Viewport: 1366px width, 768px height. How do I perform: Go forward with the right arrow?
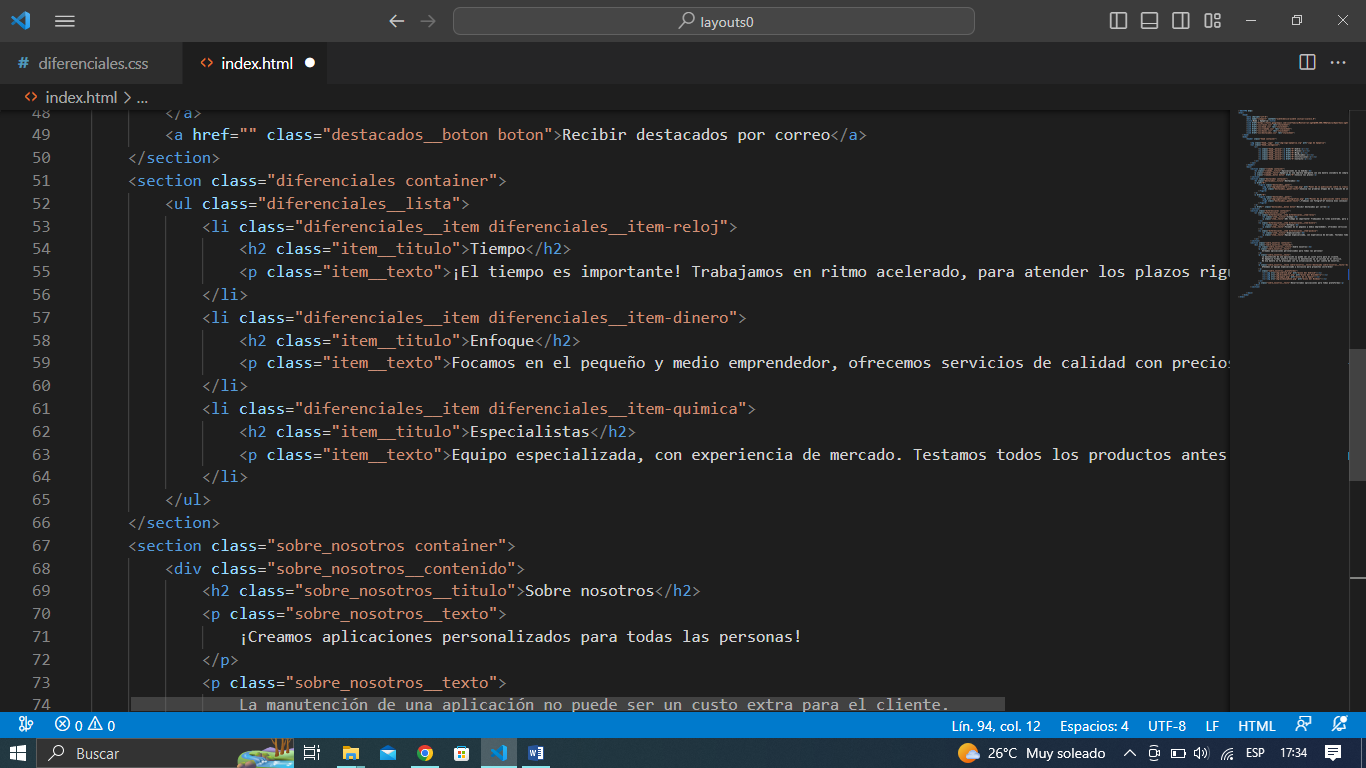click(x=428, y=21)
